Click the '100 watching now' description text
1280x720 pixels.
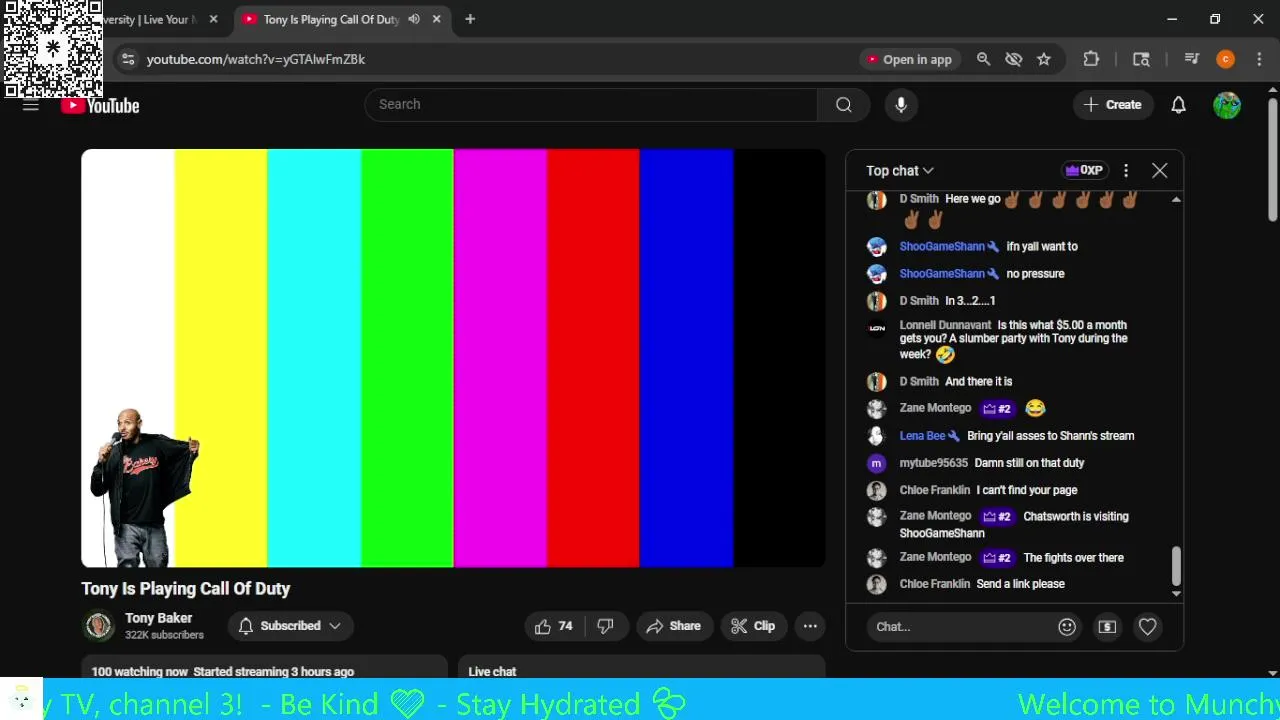point(139,672)
